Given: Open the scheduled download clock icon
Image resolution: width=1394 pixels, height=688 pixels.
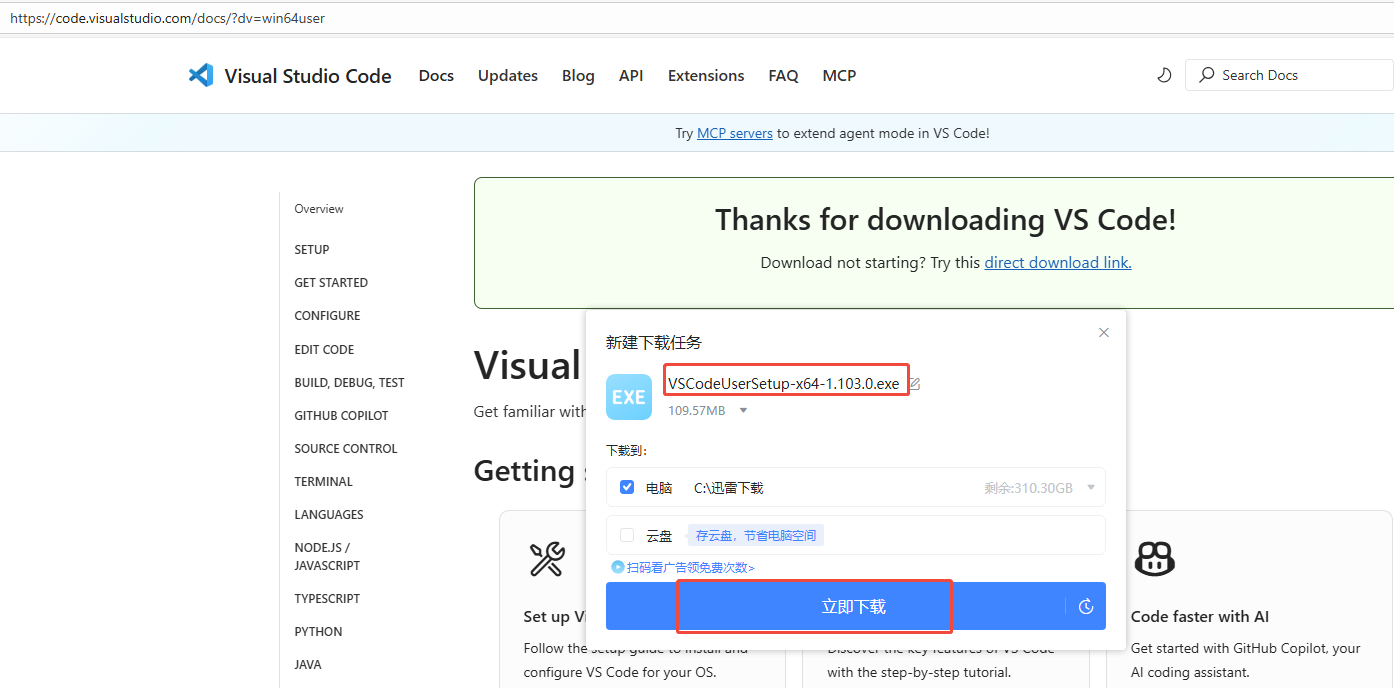Looking at the screenshot, I should 1086,606.
